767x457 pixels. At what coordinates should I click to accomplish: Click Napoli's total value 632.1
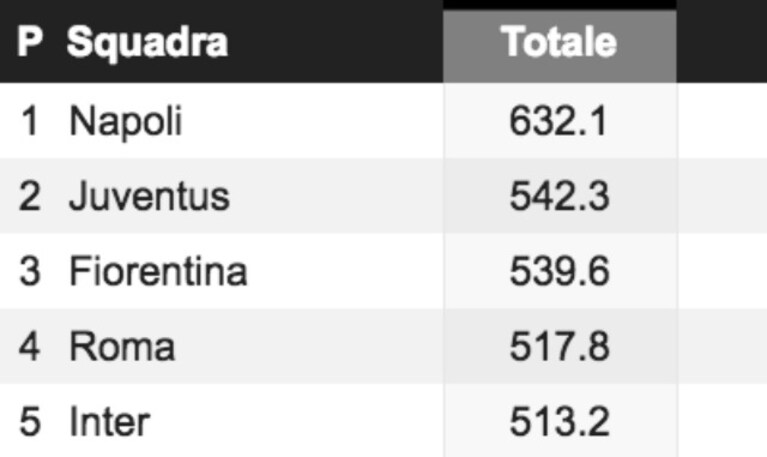coord(558,121)
